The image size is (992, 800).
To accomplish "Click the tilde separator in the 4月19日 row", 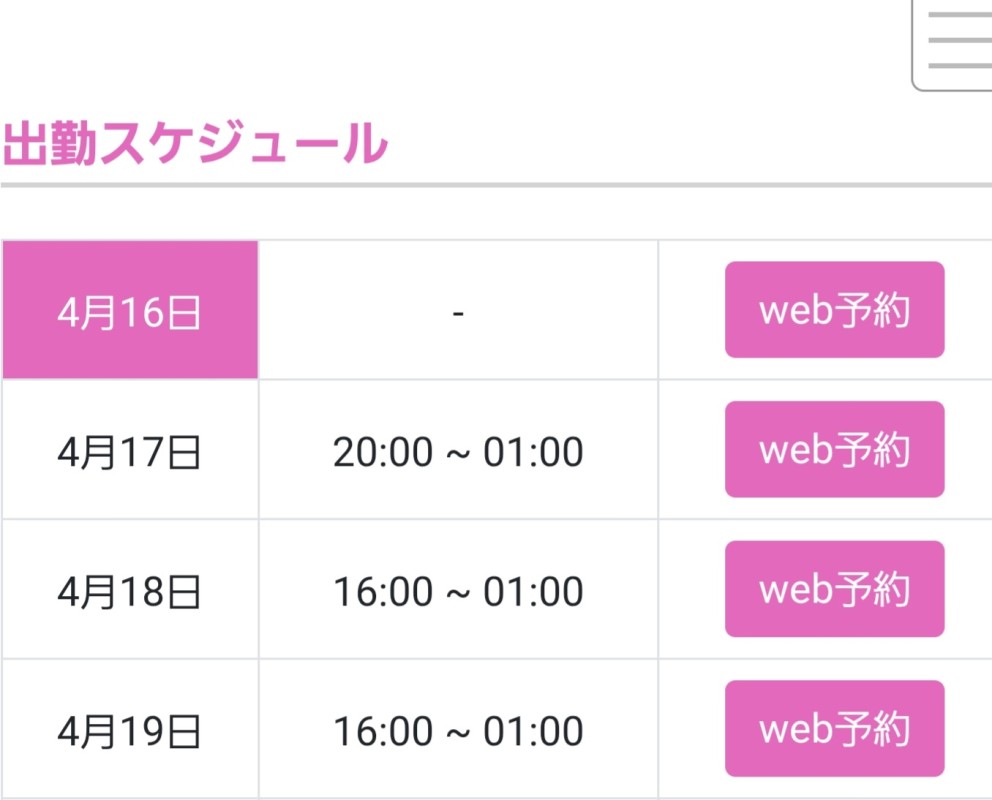I will pos(458,734).
